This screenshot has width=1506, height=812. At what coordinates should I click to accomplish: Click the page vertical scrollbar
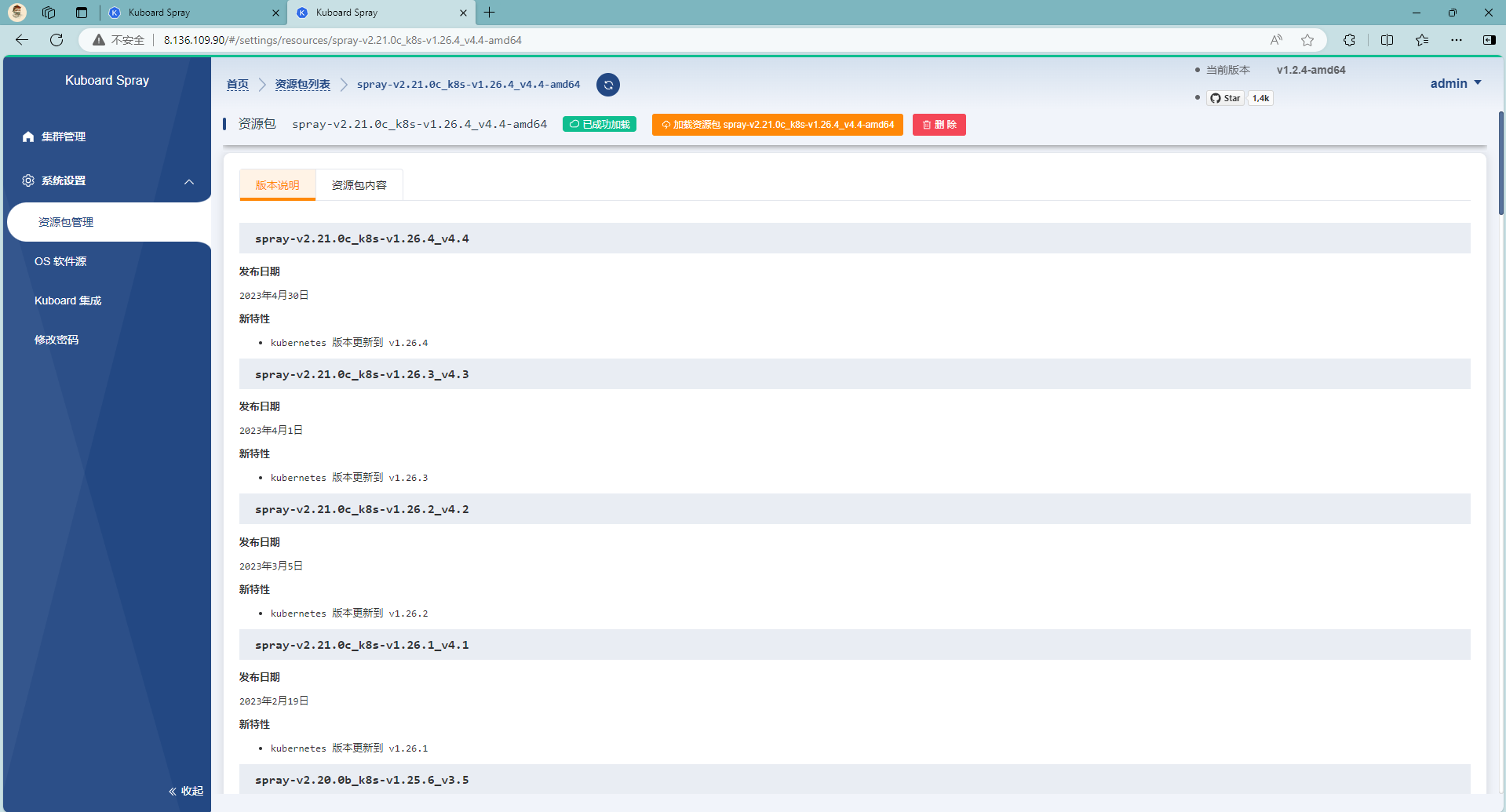click(x=1501, y=163)
